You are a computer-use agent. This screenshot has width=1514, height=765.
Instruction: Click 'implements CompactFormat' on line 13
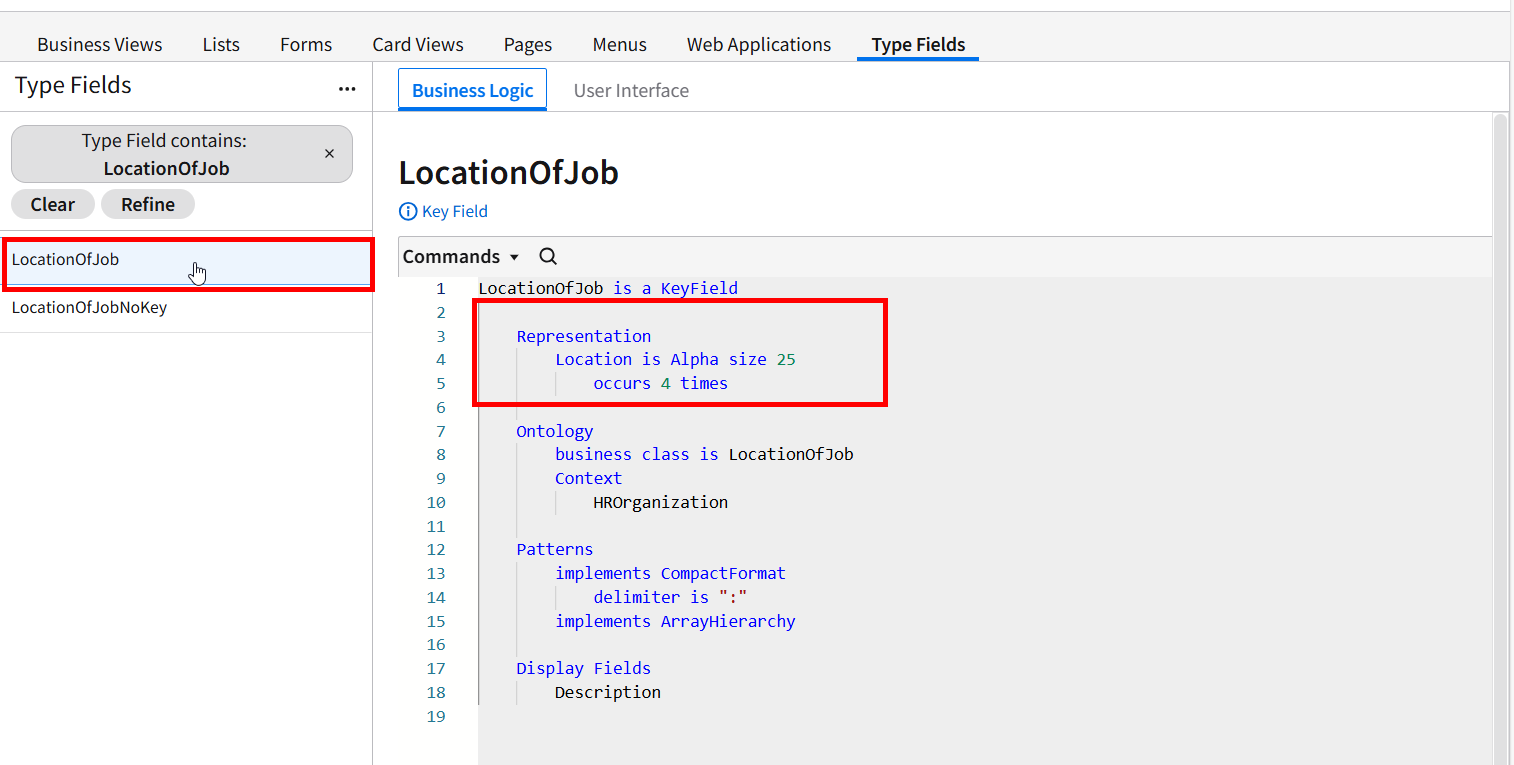tap(670, 573)
